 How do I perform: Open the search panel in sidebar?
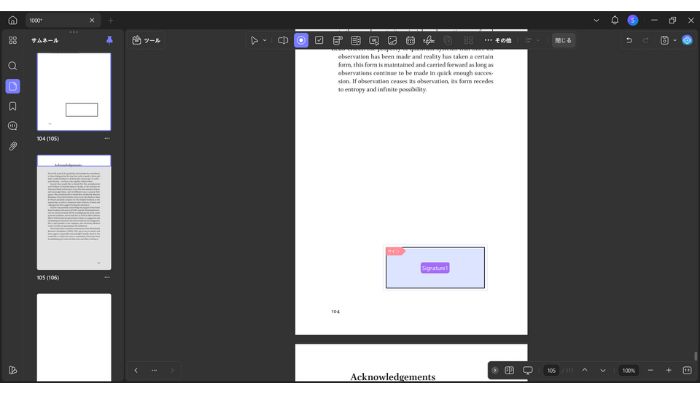(12, 66)
